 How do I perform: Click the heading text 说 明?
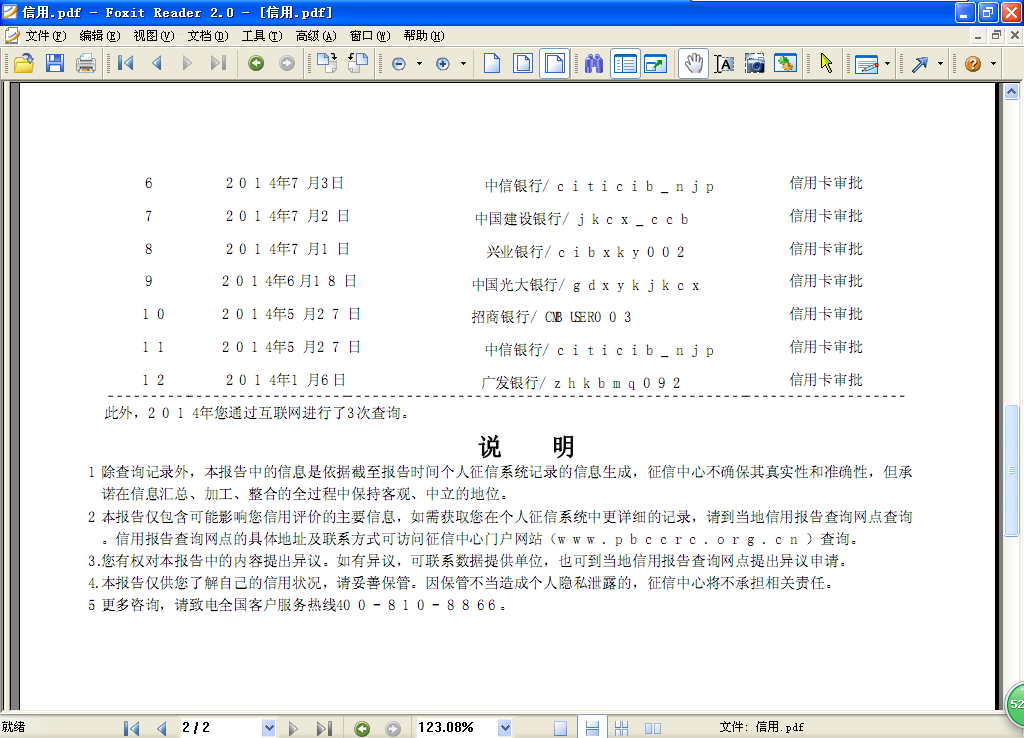[x=526, y=447]
